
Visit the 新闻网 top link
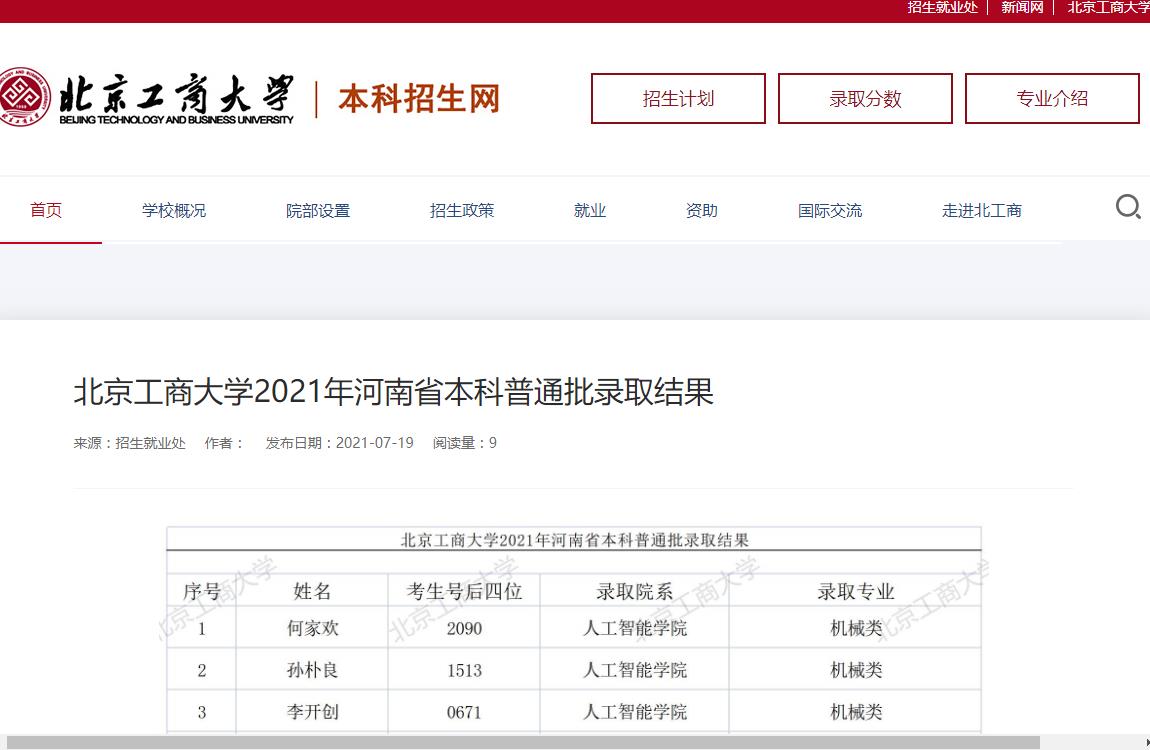click(1022, 7)
